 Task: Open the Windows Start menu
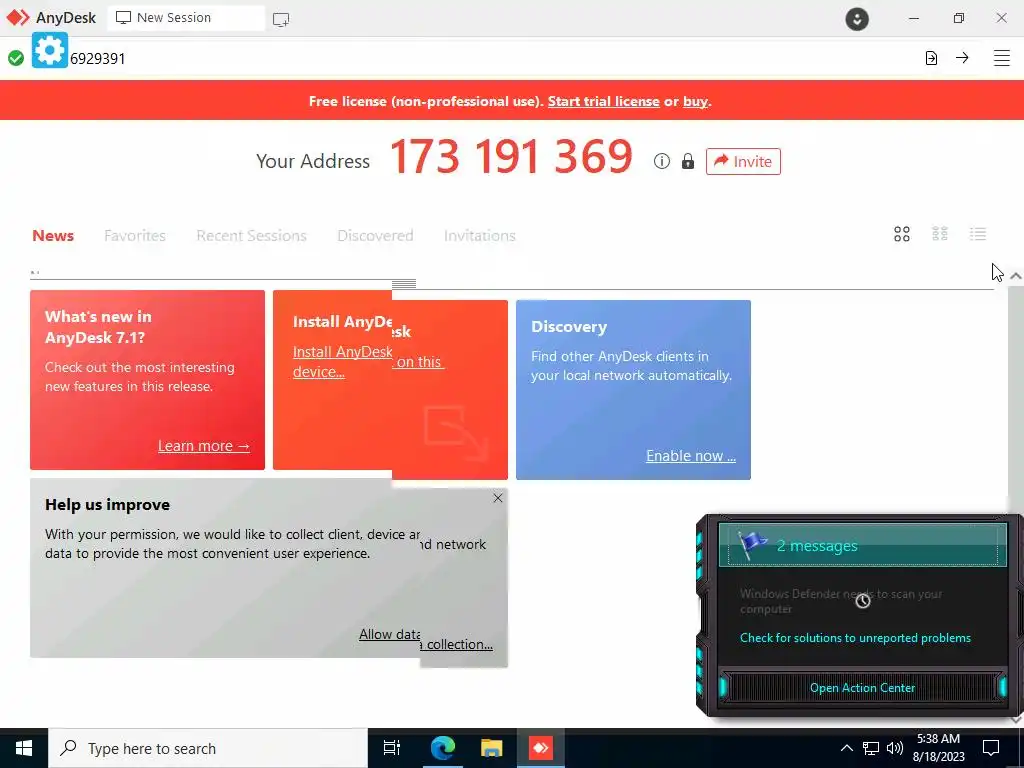[24, 748]
